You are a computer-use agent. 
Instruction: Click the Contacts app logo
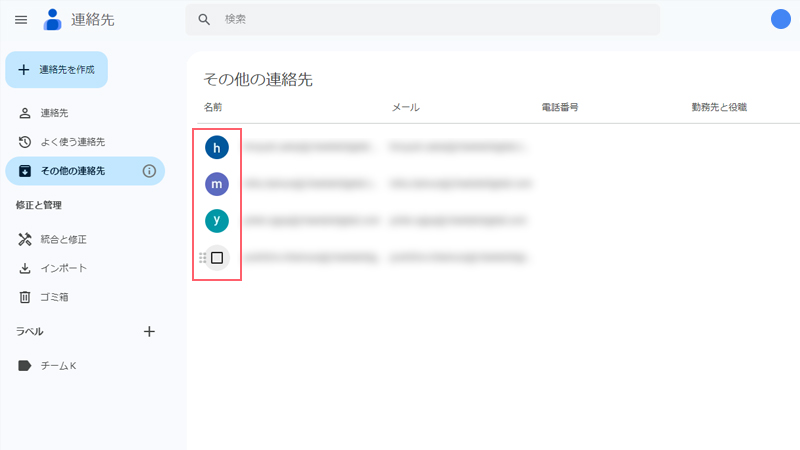pos(53,20)
